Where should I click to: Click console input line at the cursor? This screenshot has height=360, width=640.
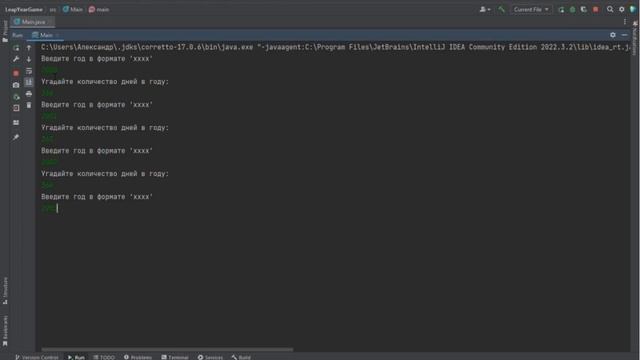[x=50, y=208]
